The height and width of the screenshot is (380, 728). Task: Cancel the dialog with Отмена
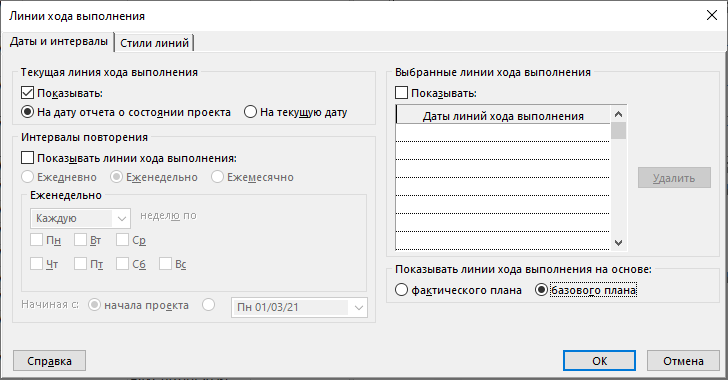click(683, 361)
